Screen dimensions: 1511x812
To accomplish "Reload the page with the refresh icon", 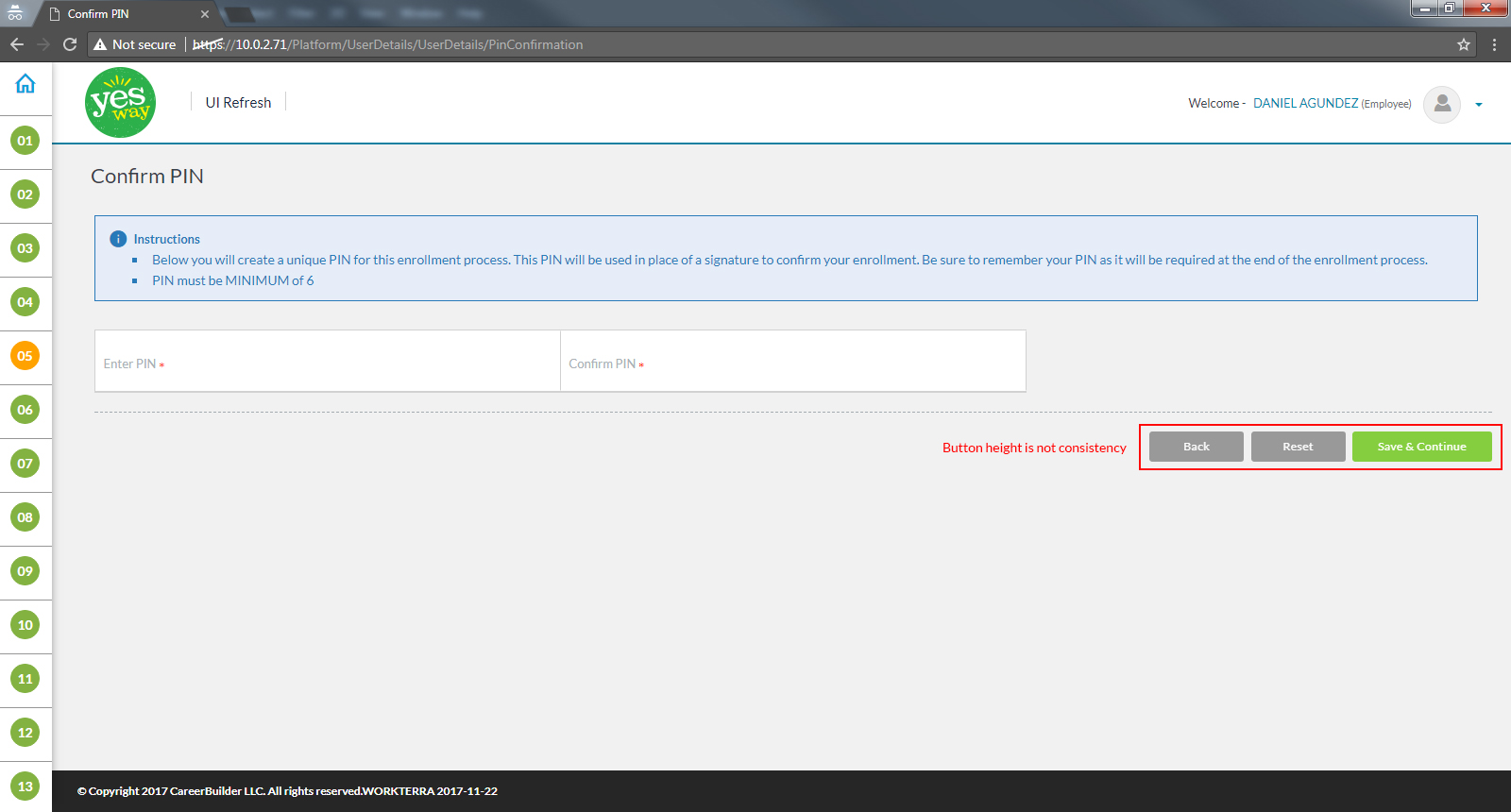I will coord(70,44).
